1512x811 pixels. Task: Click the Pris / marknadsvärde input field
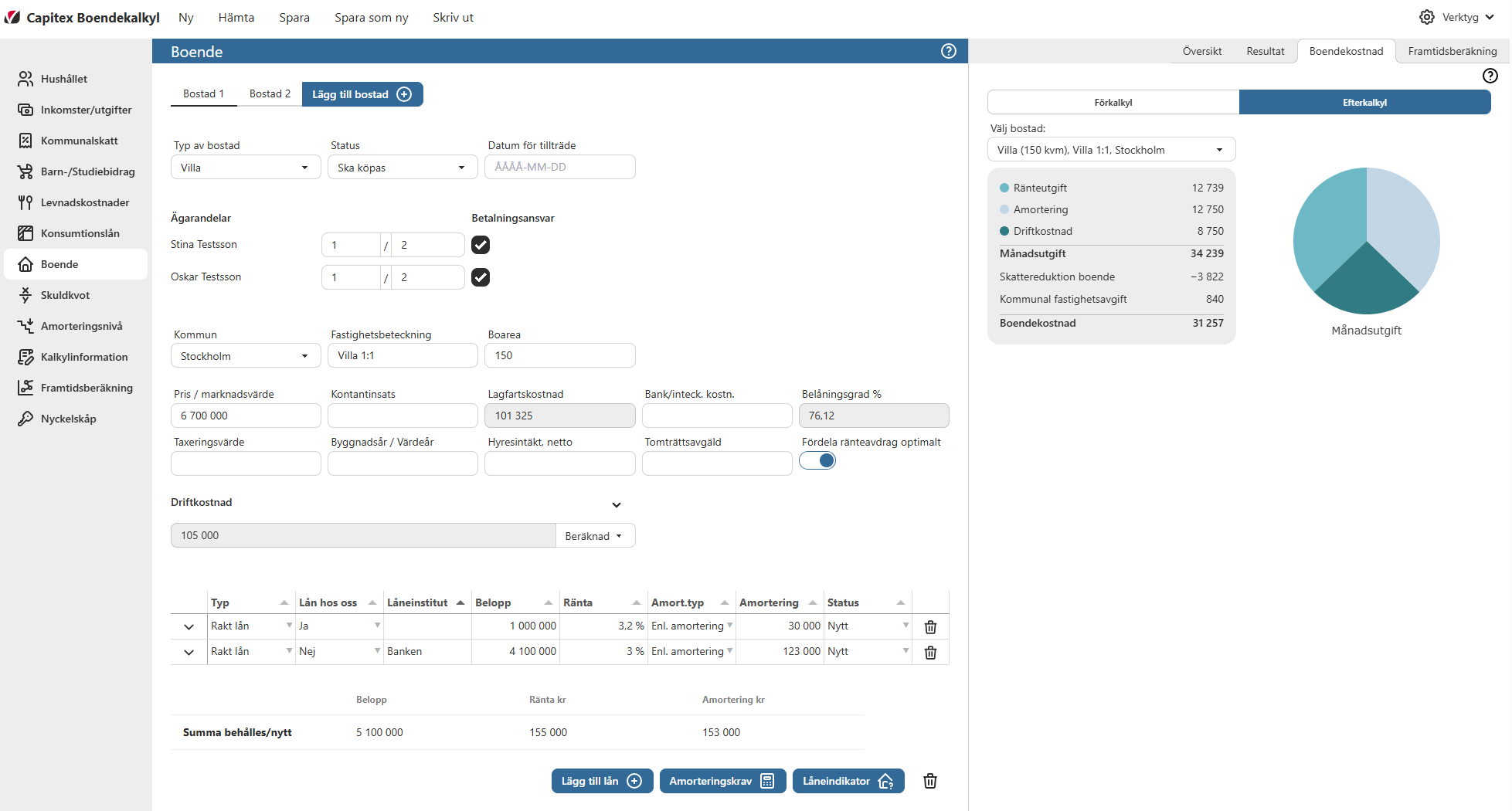pyautogui.click(x=245, y=416)
